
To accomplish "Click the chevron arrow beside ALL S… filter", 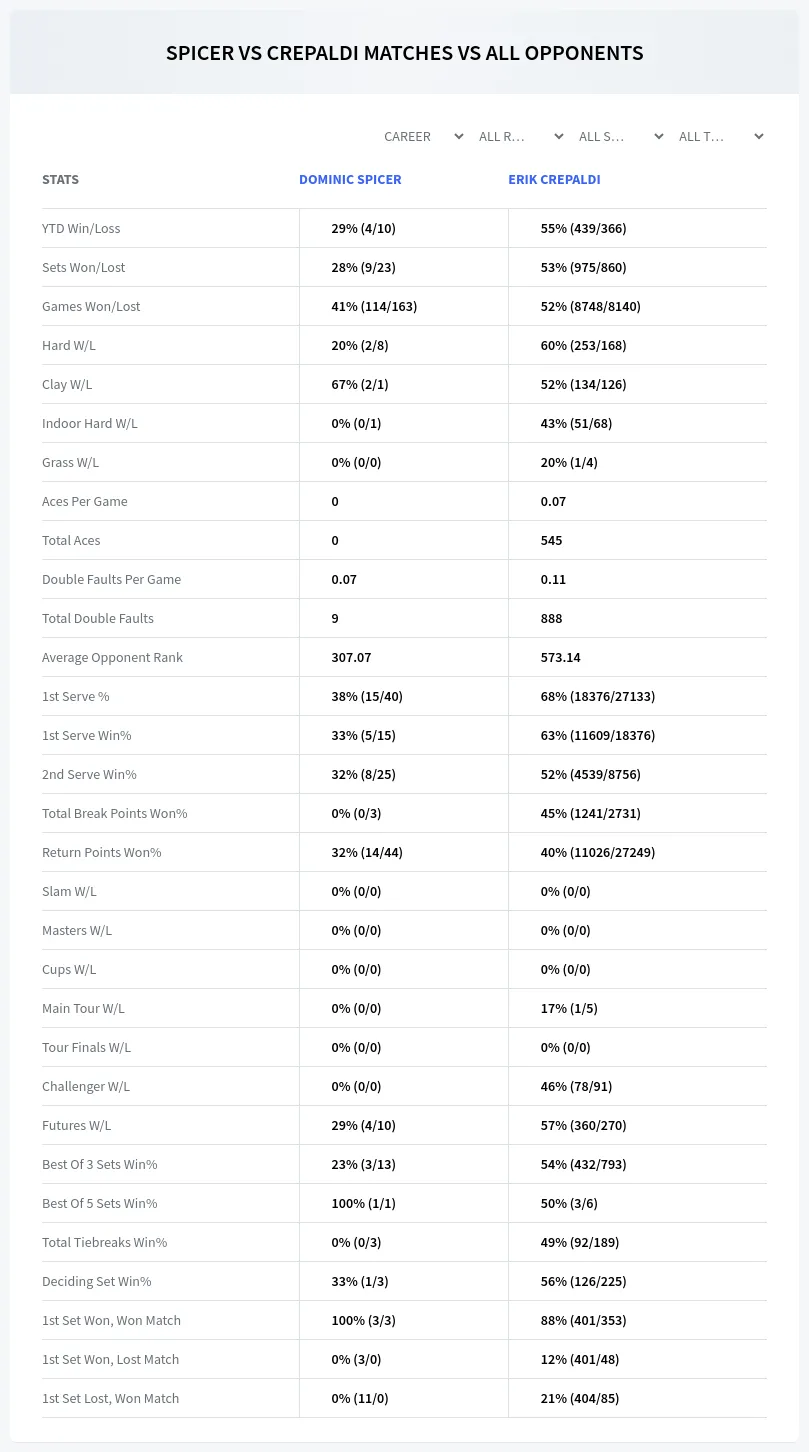I will coord(658,137).
